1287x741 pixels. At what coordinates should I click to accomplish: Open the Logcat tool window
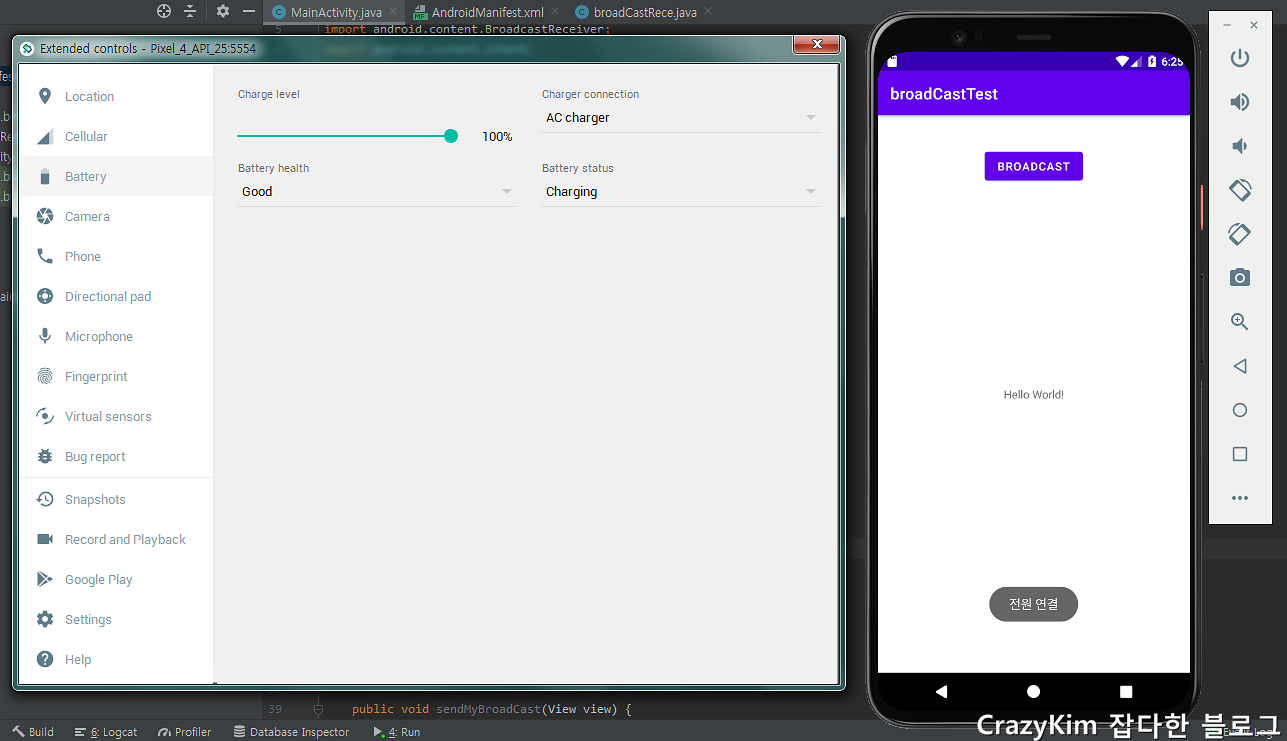tap(106, 732)
